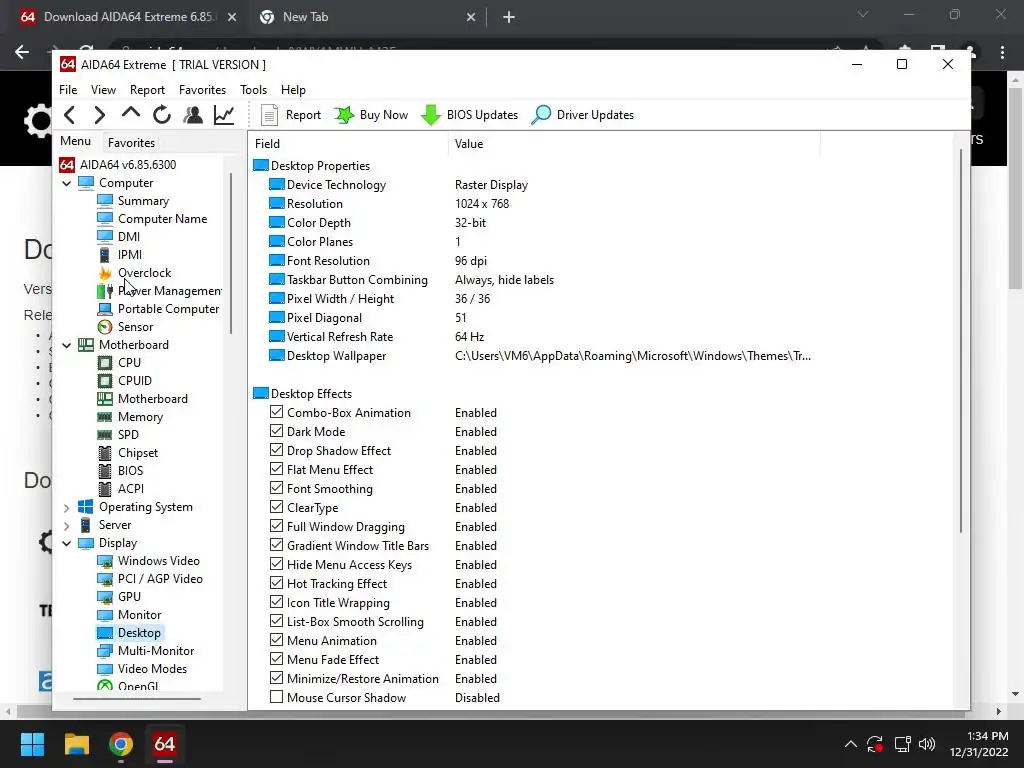Open Driver Updates from the toolbar
Image resolution: width=1024 pixels, height=768 pixels.
pos(583,115)
